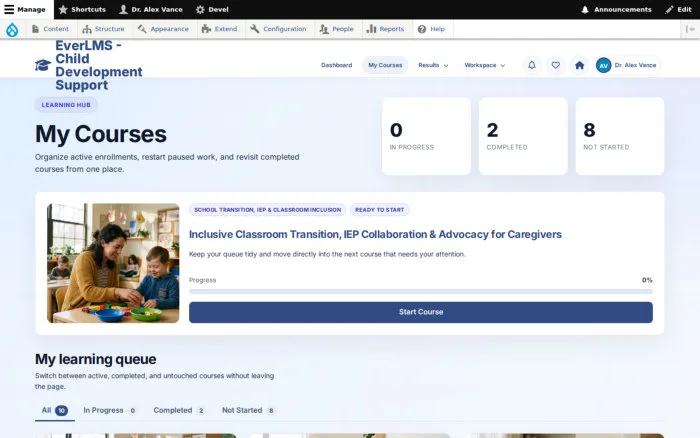The image size is (700, 438).
Task: Go to Dashboard in site navigation
Action: (337, 65)
